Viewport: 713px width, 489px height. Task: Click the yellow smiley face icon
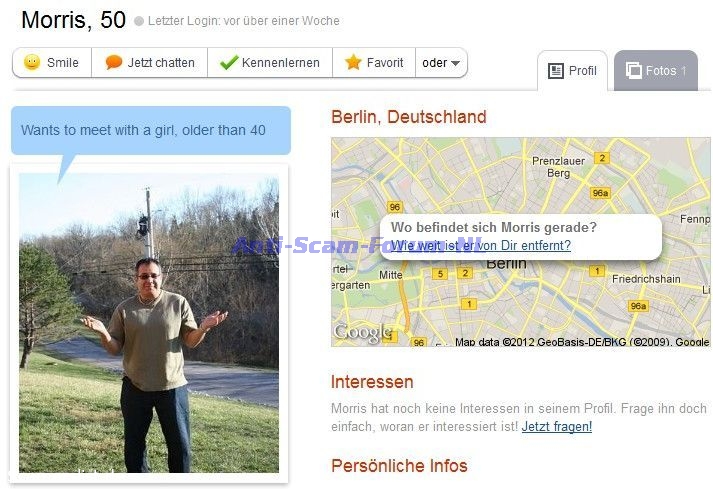click(32, 62)
